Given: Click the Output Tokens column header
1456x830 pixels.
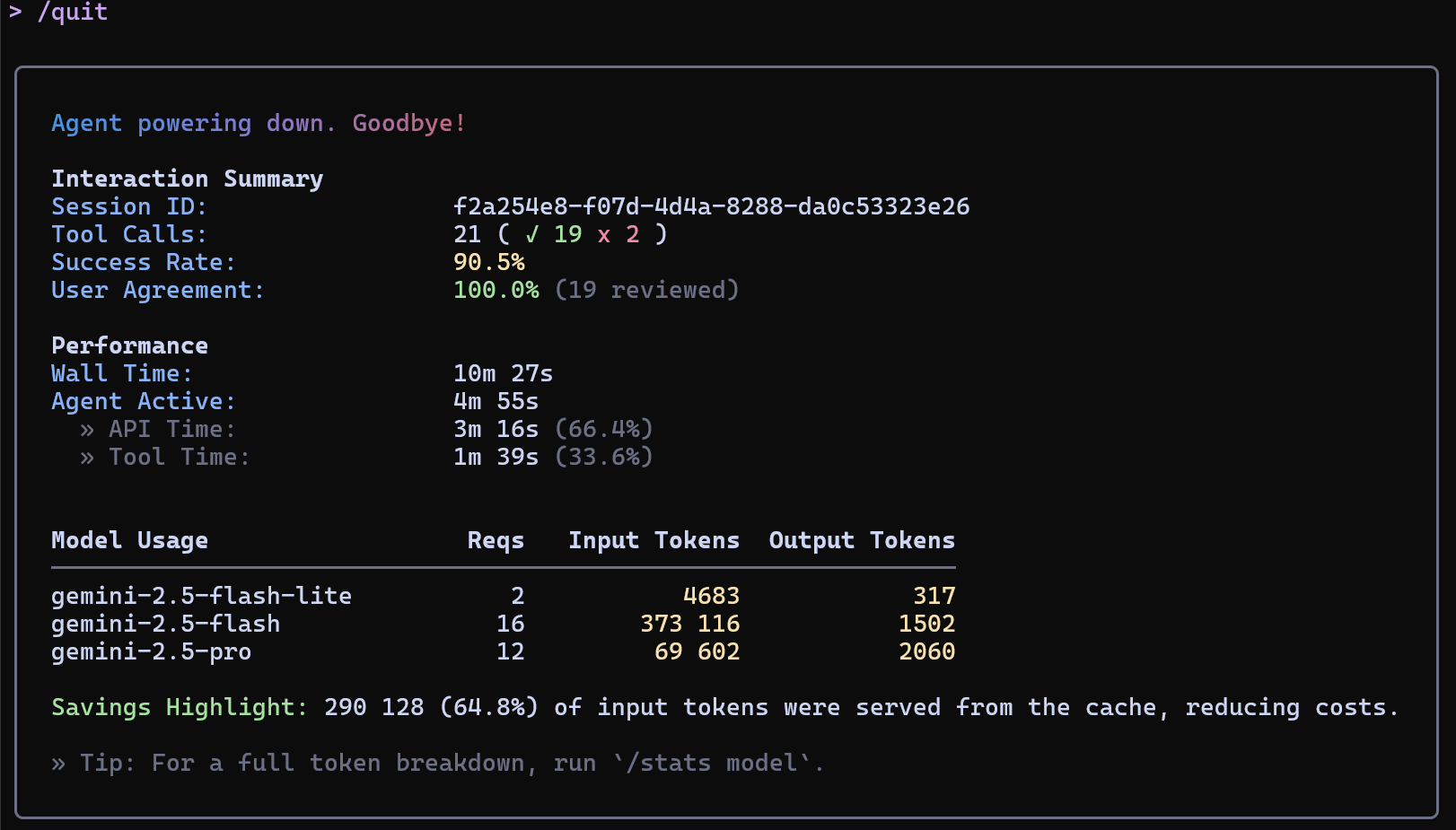Looking at the screenshot, I should [x=862, y=541].
